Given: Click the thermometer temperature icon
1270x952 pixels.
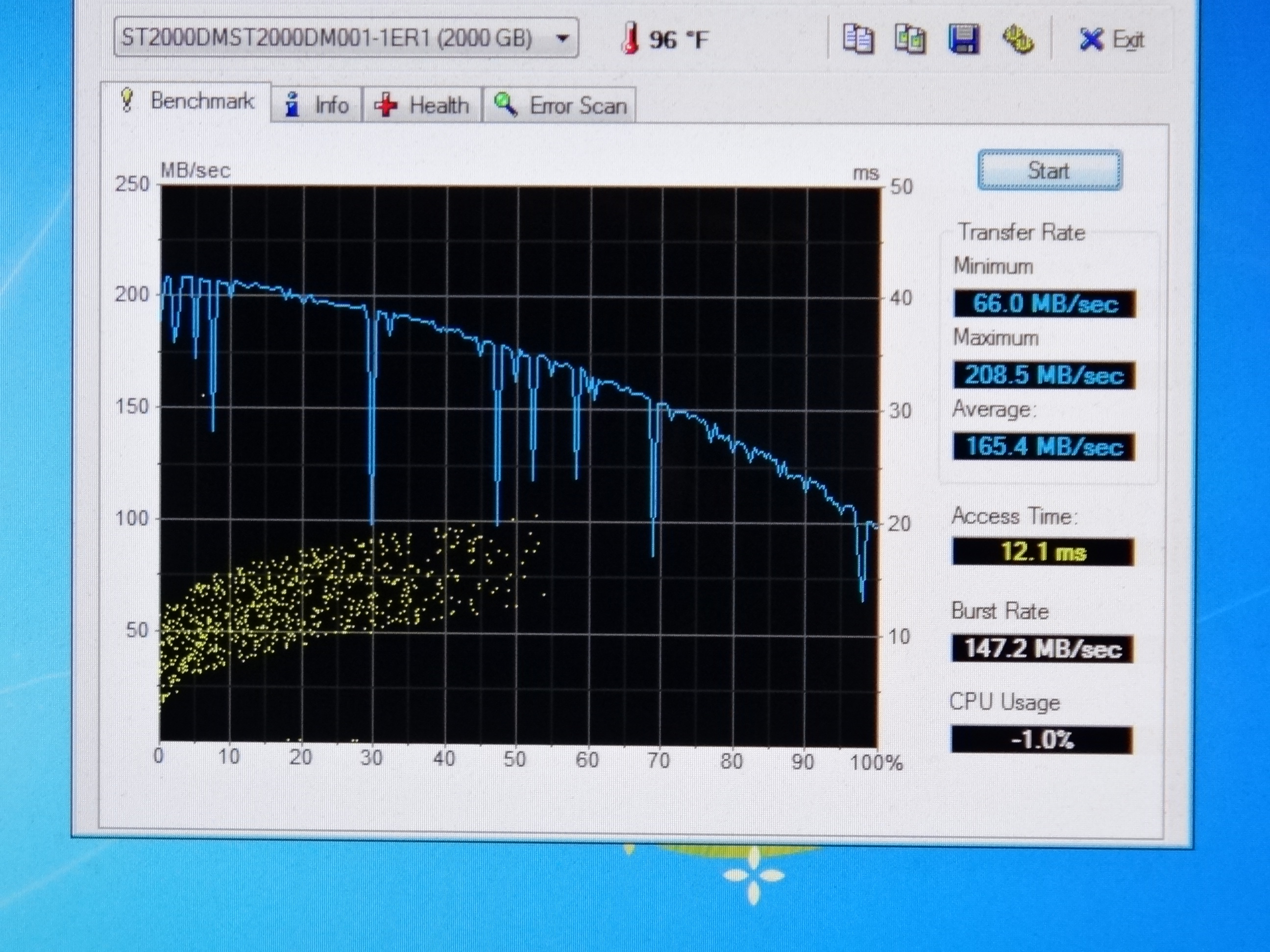Looking at the screenshot, I should [630, 39].
